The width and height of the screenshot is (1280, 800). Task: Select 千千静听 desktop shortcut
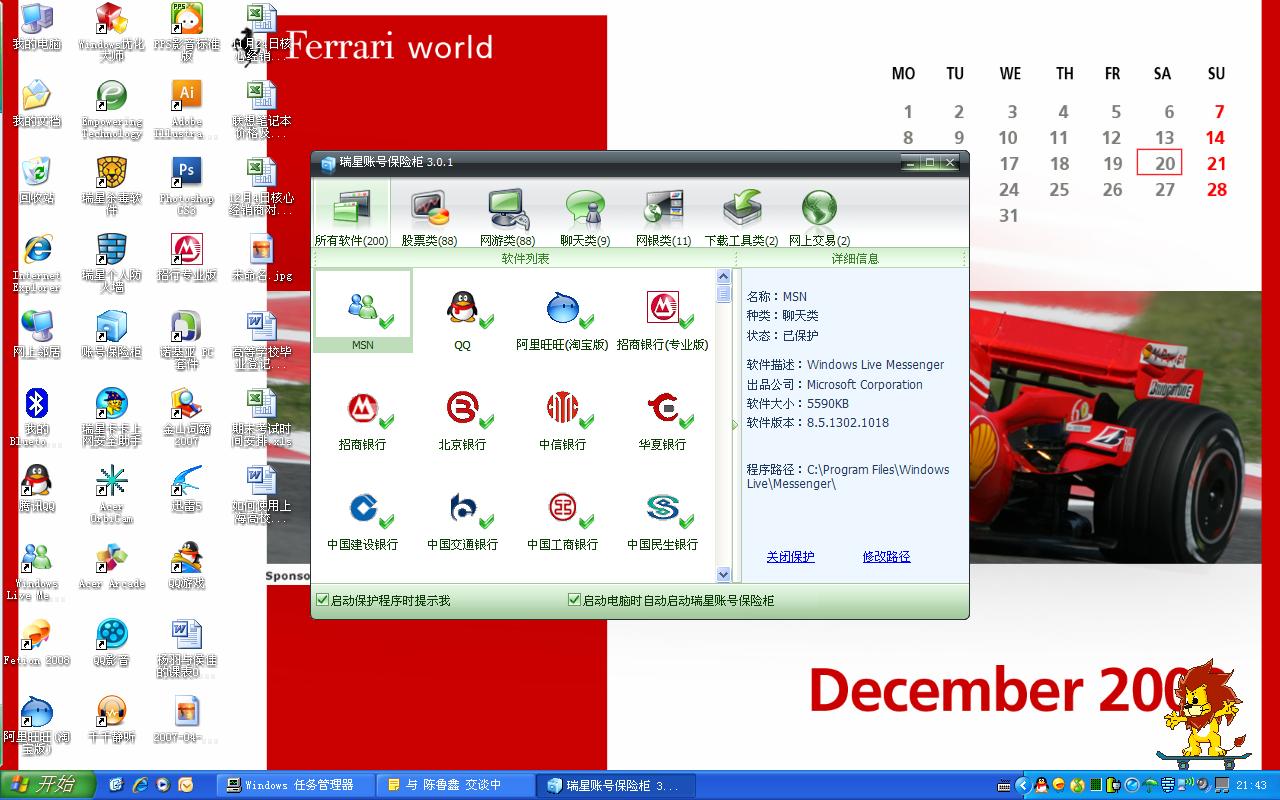tap(112, 720)
